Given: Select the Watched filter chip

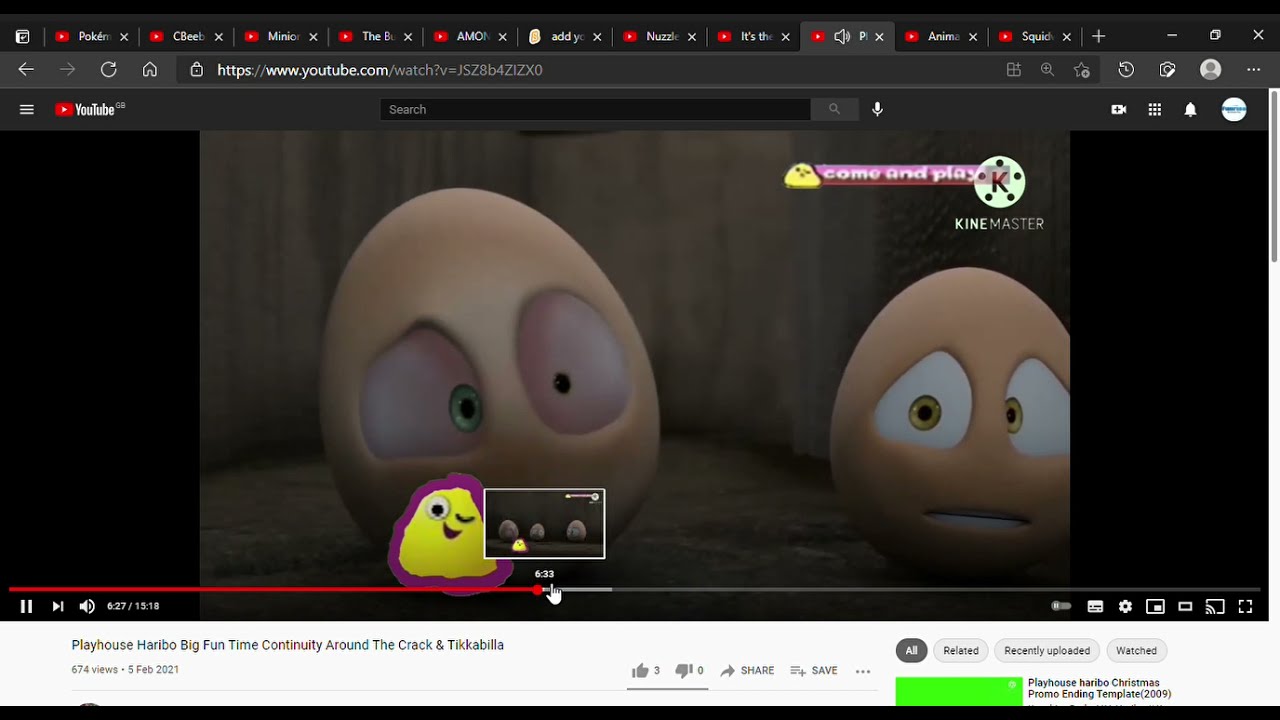Looking at the screenshot, I should pos(1136,651).
